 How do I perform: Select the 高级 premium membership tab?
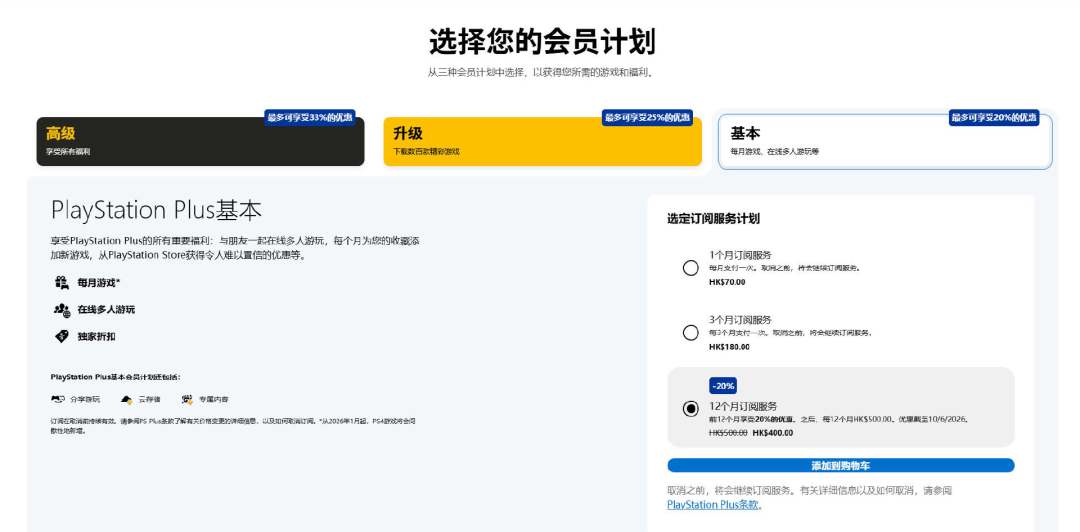point(200,141)
